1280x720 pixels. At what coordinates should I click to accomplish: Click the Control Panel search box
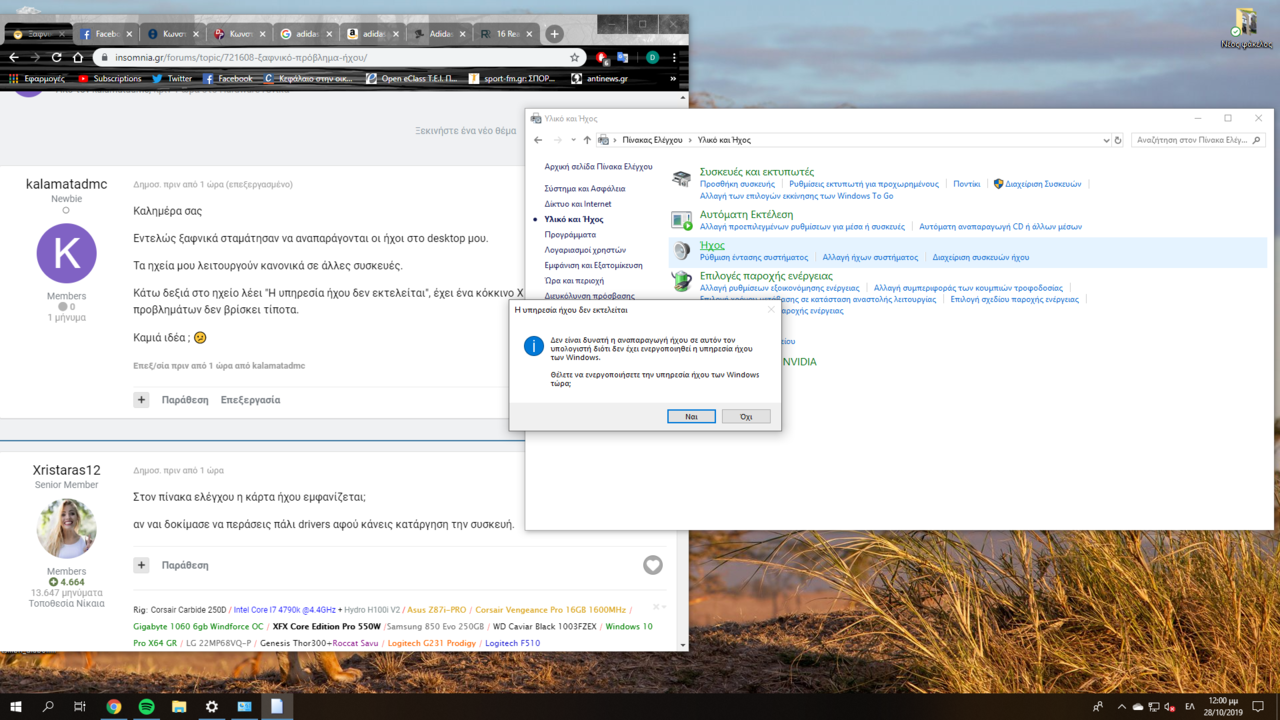[x=1198, y=140]
